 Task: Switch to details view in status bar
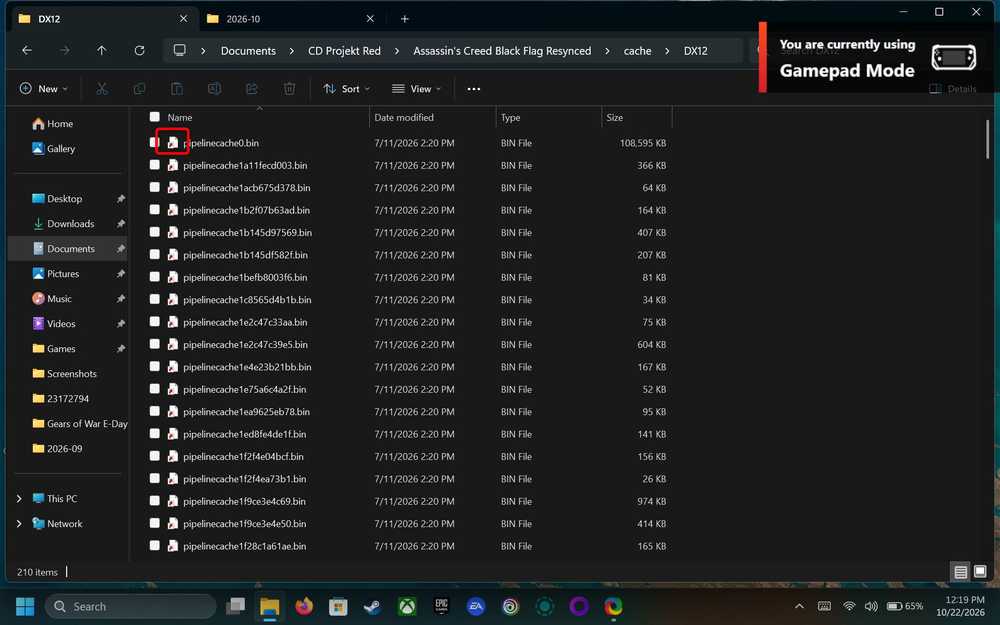click(960, 571)
